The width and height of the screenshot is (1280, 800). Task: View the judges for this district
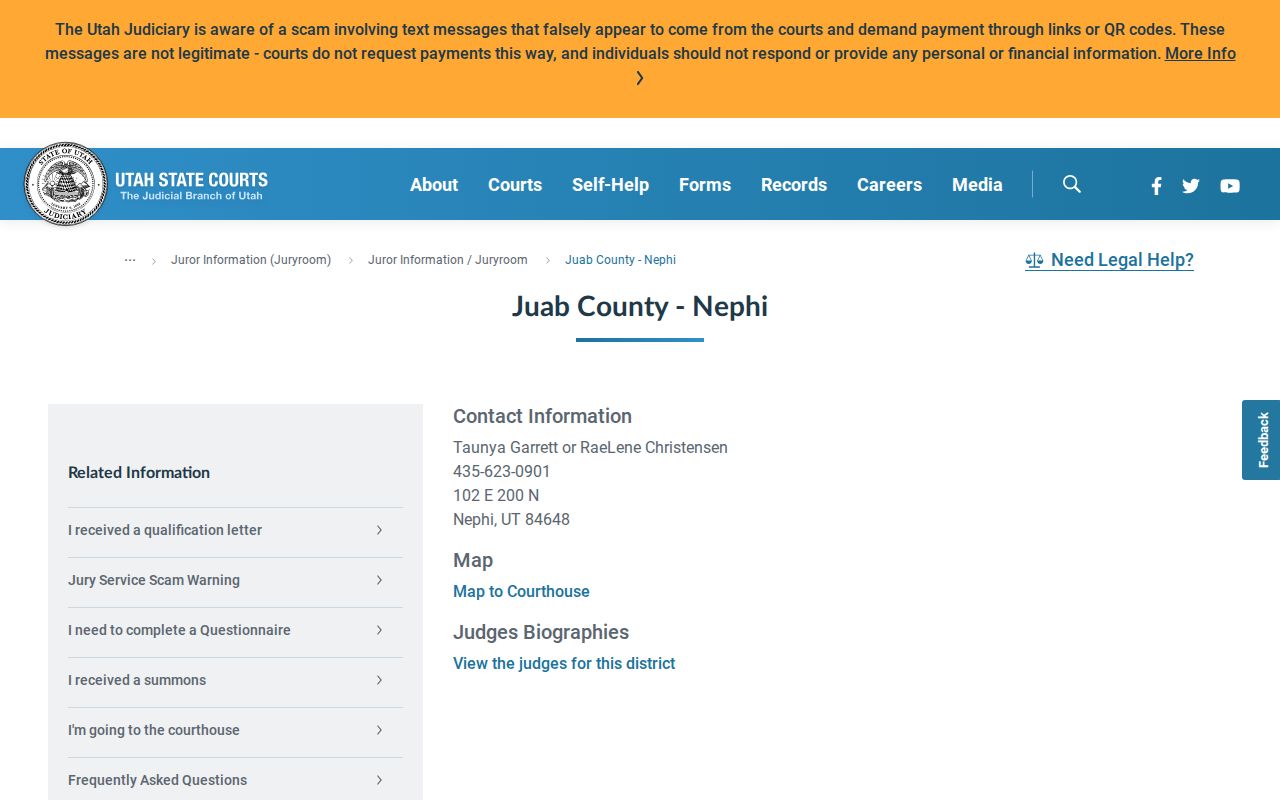(564, 663)
